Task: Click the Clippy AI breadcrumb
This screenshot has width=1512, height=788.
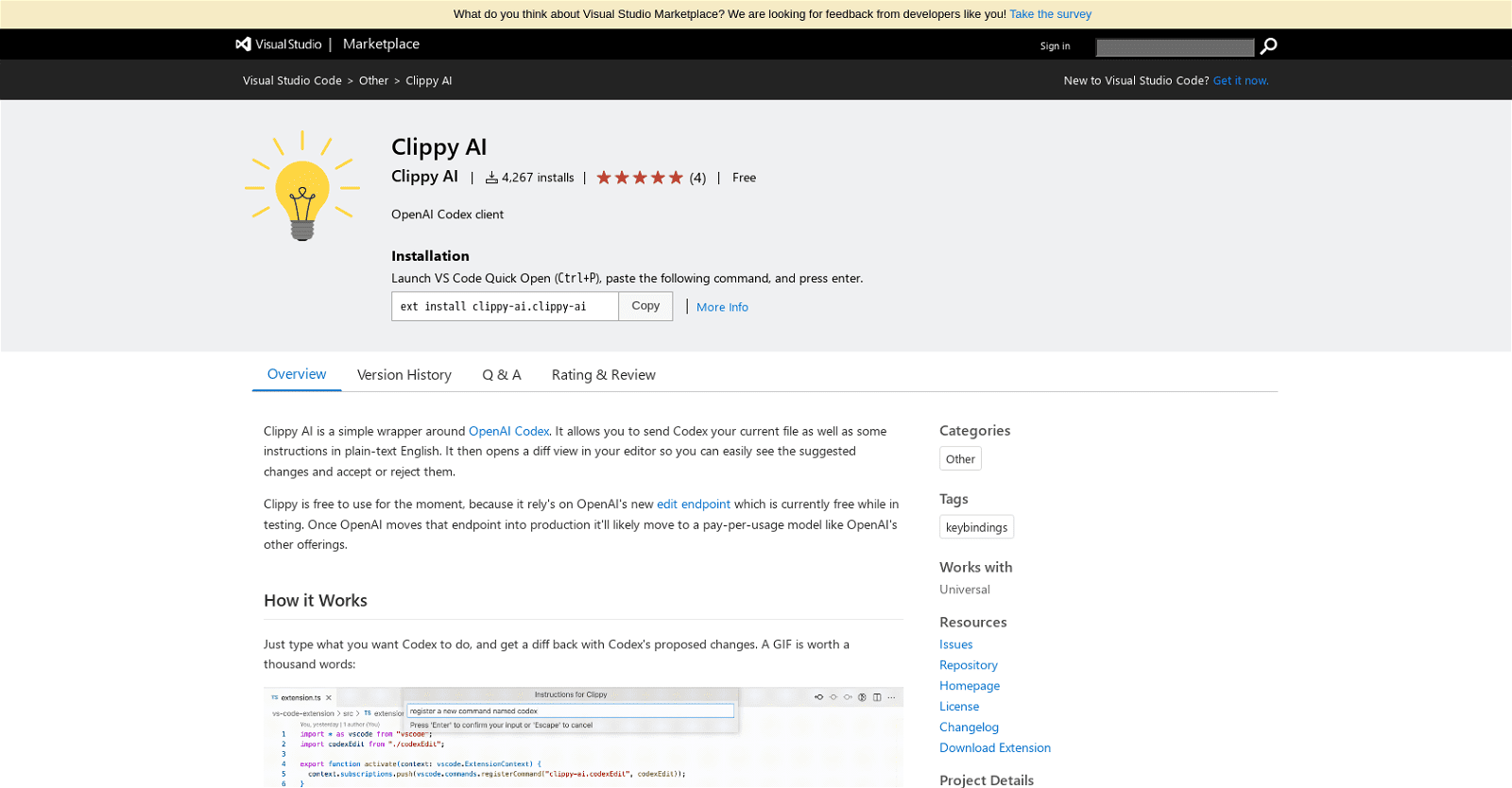Action: 429,81
